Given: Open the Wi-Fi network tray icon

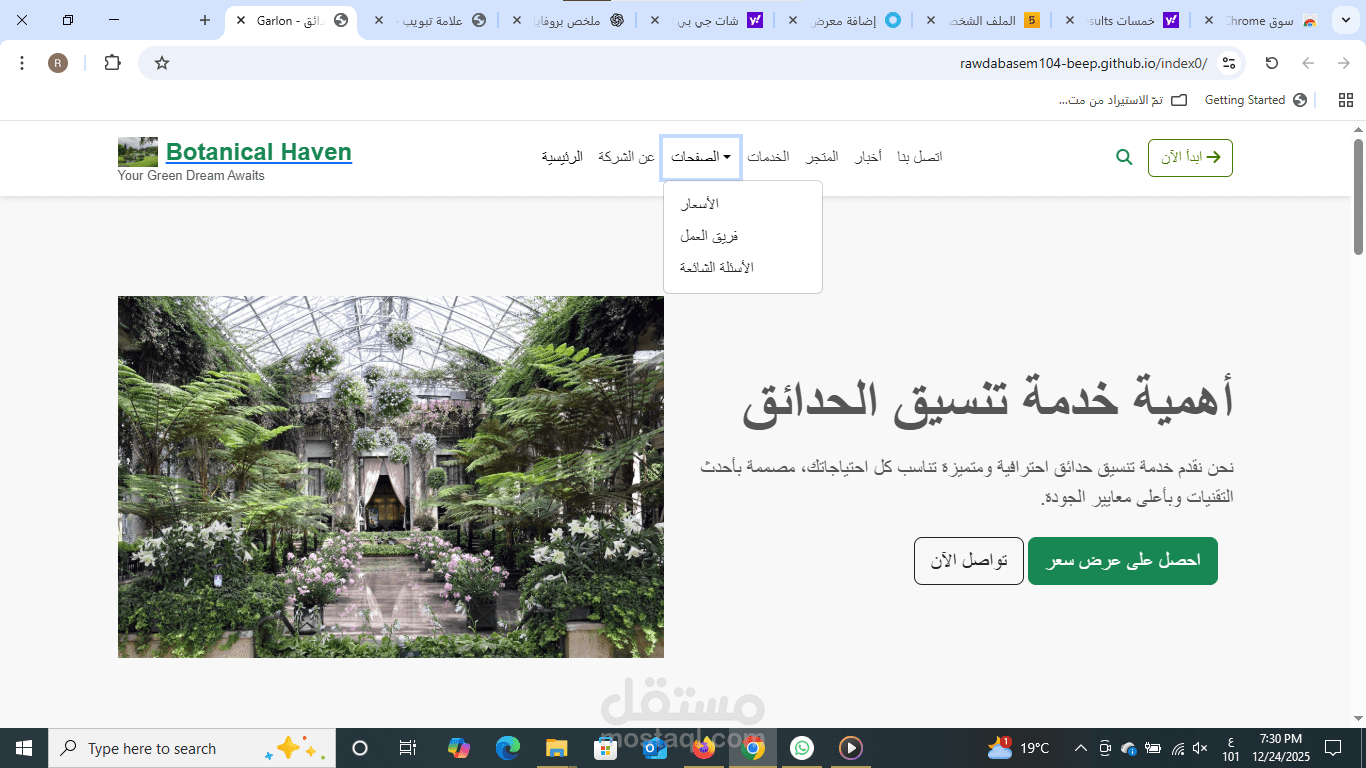Looking at the screenshot, I should tap(1177, 748).
